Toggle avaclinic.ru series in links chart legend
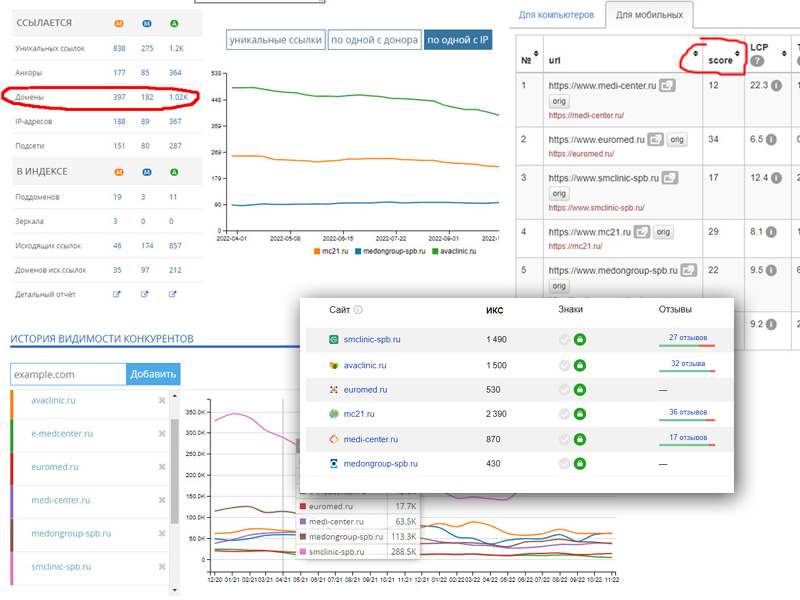 454,251
